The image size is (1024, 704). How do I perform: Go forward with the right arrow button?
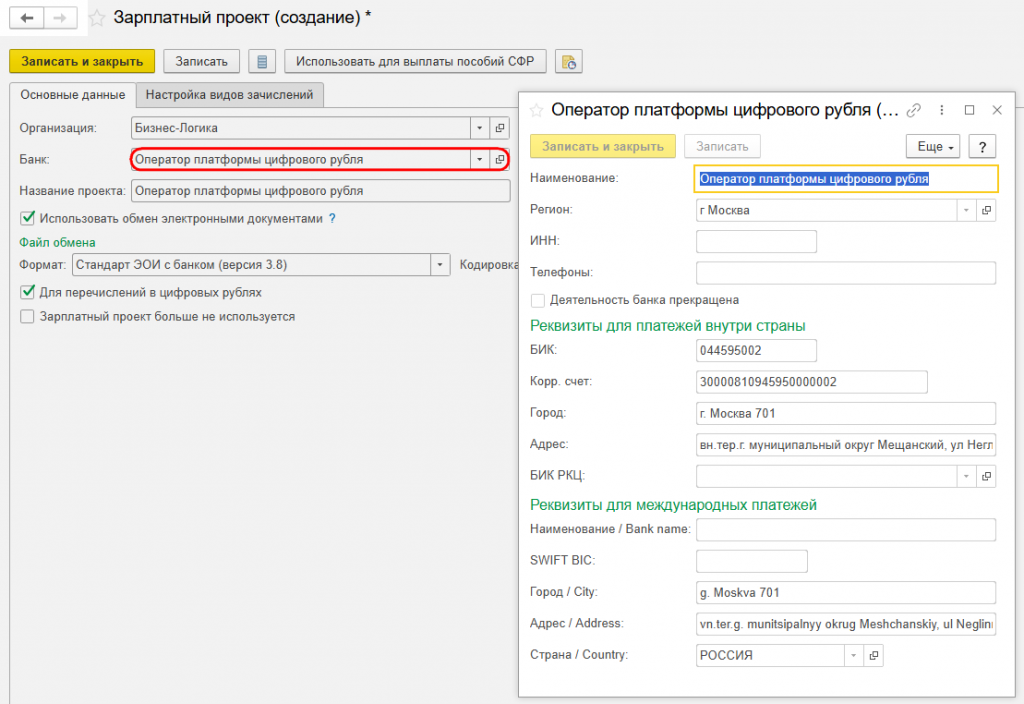pos(60,18)
